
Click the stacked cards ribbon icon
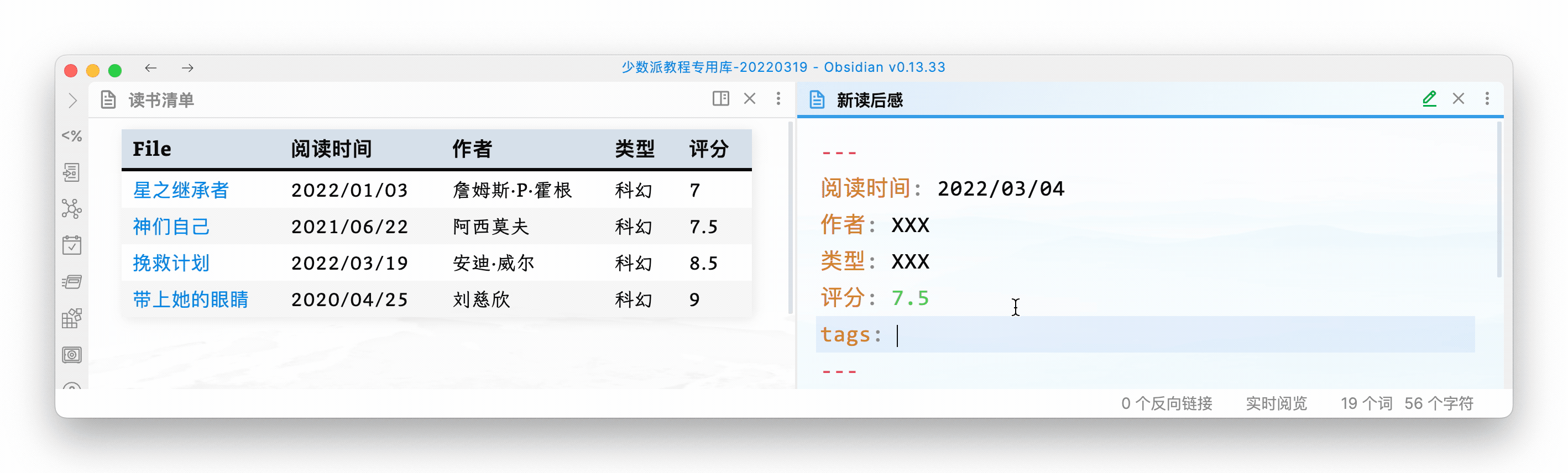tap(72, 282)
